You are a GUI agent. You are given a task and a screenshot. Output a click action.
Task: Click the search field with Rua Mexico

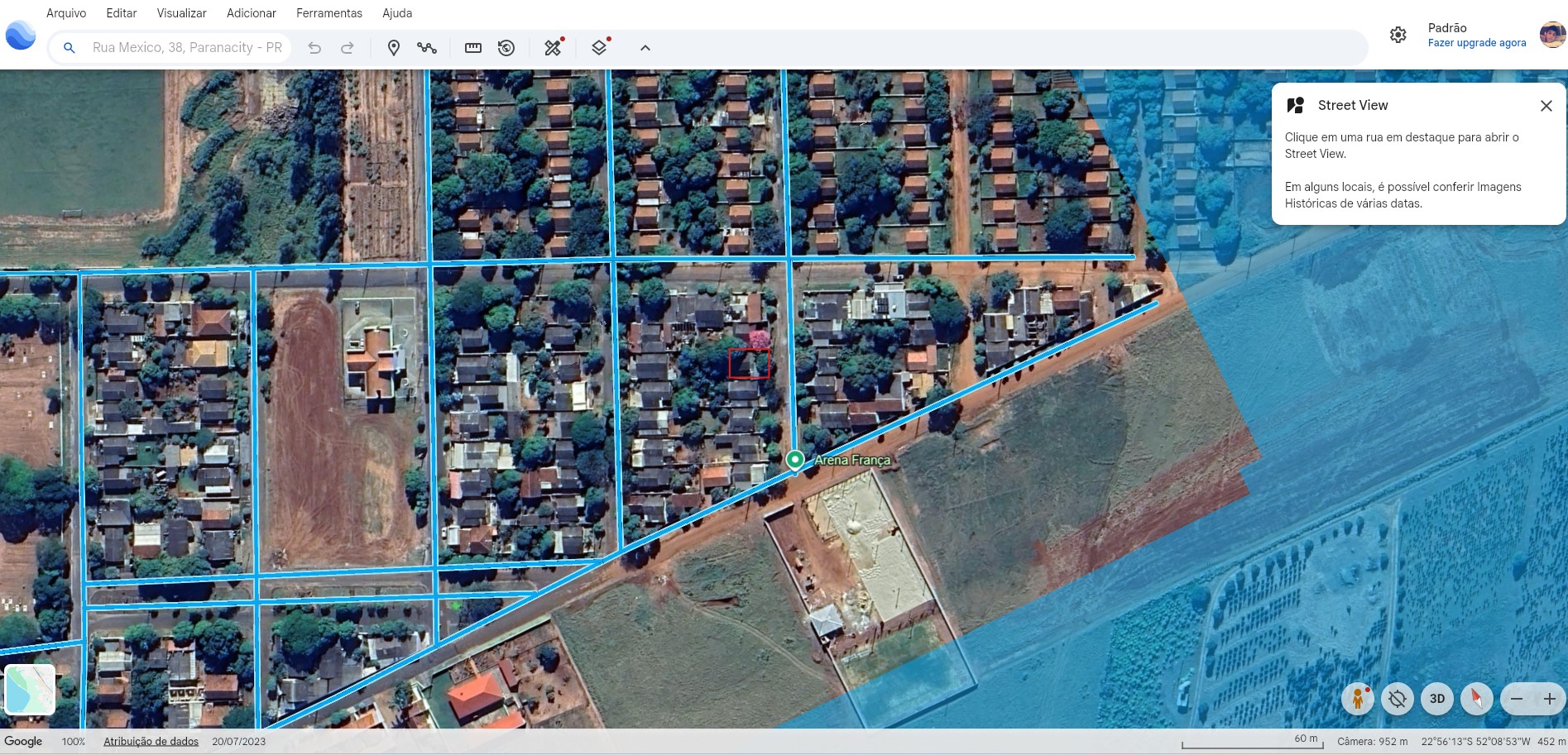coord(187,48)
